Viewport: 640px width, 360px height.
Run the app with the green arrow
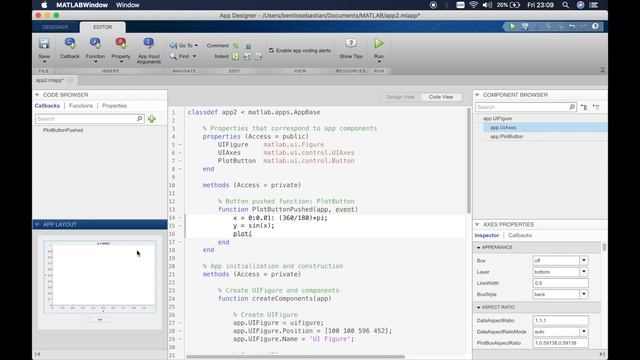(379, 43)
